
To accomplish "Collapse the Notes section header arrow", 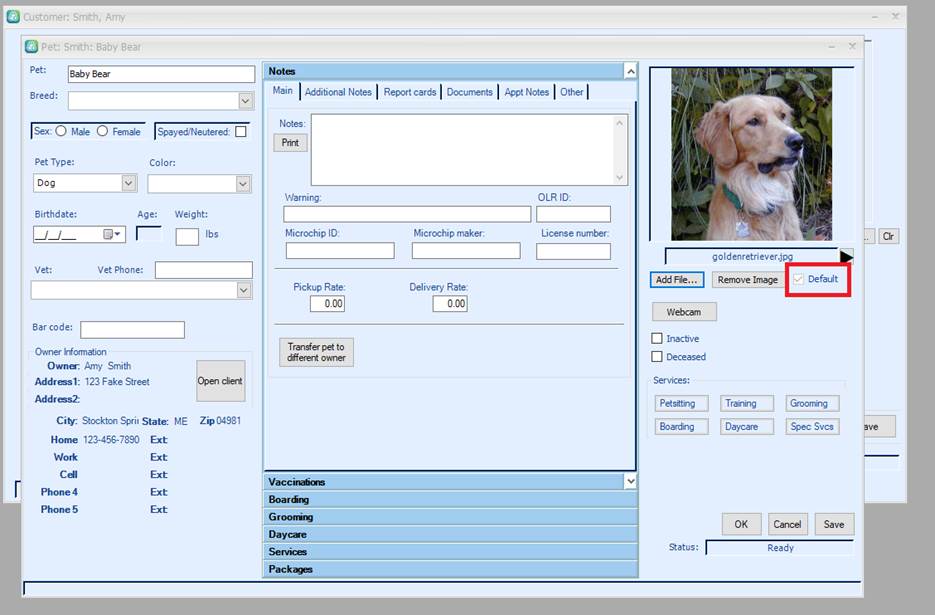I will coord(629,71).
